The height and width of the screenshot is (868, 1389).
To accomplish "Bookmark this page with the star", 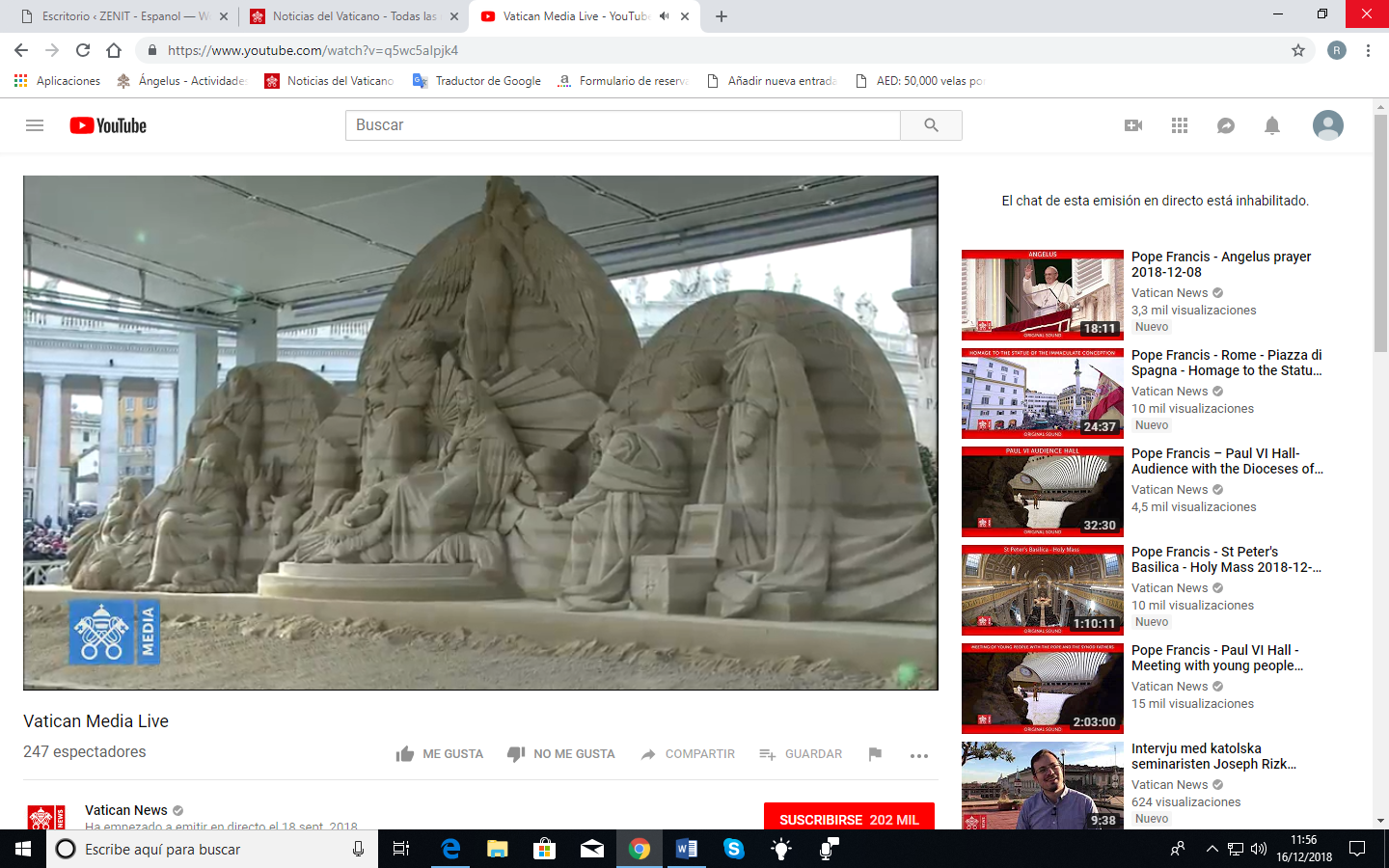I will pyautogui.click(x=1298, y=50).
